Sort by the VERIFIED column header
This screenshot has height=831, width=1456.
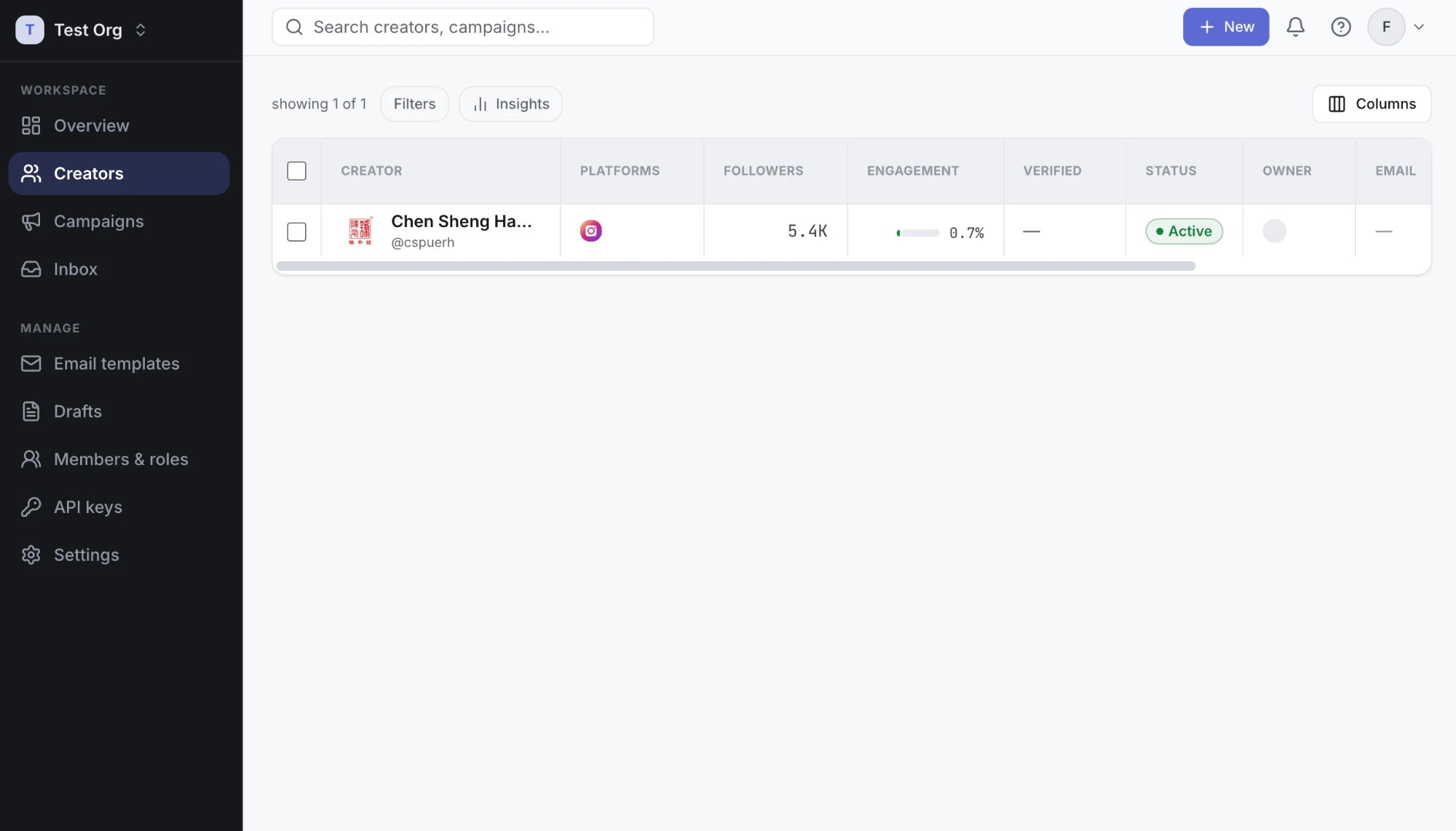point(1052,171)
